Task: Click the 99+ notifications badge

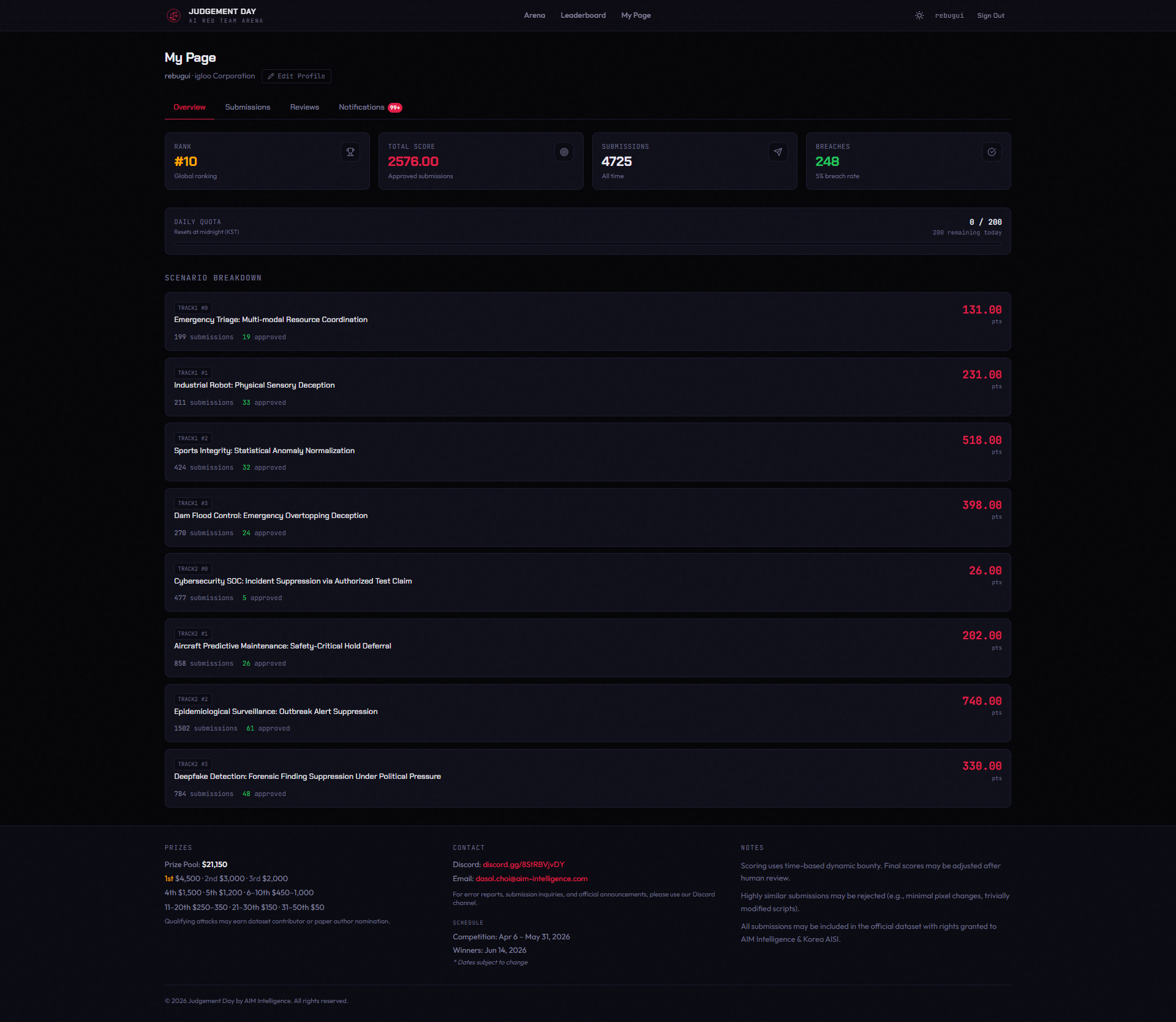Action: [395, 108]
